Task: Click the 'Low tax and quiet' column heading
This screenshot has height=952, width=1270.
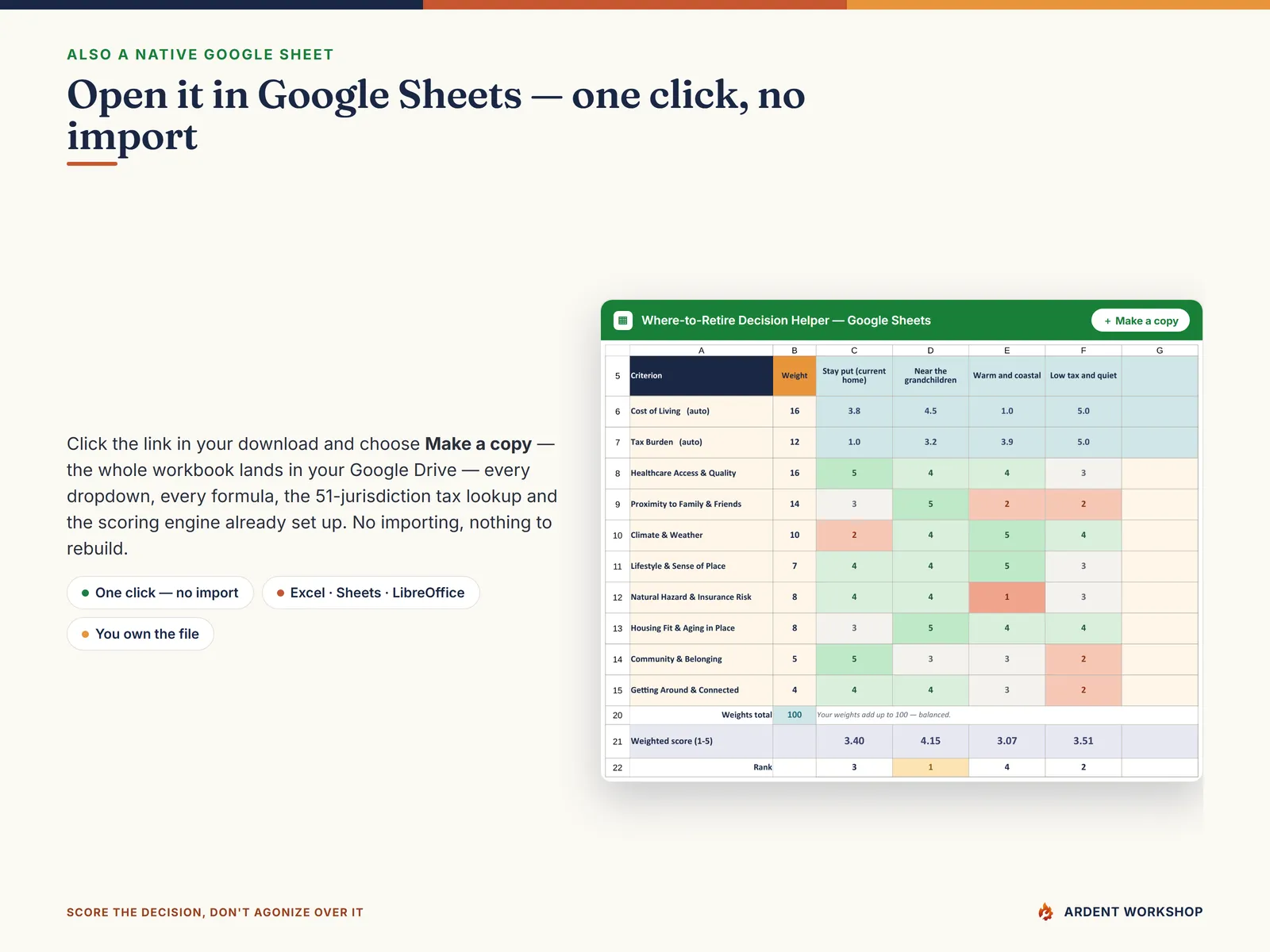Action: (1083, 376)
